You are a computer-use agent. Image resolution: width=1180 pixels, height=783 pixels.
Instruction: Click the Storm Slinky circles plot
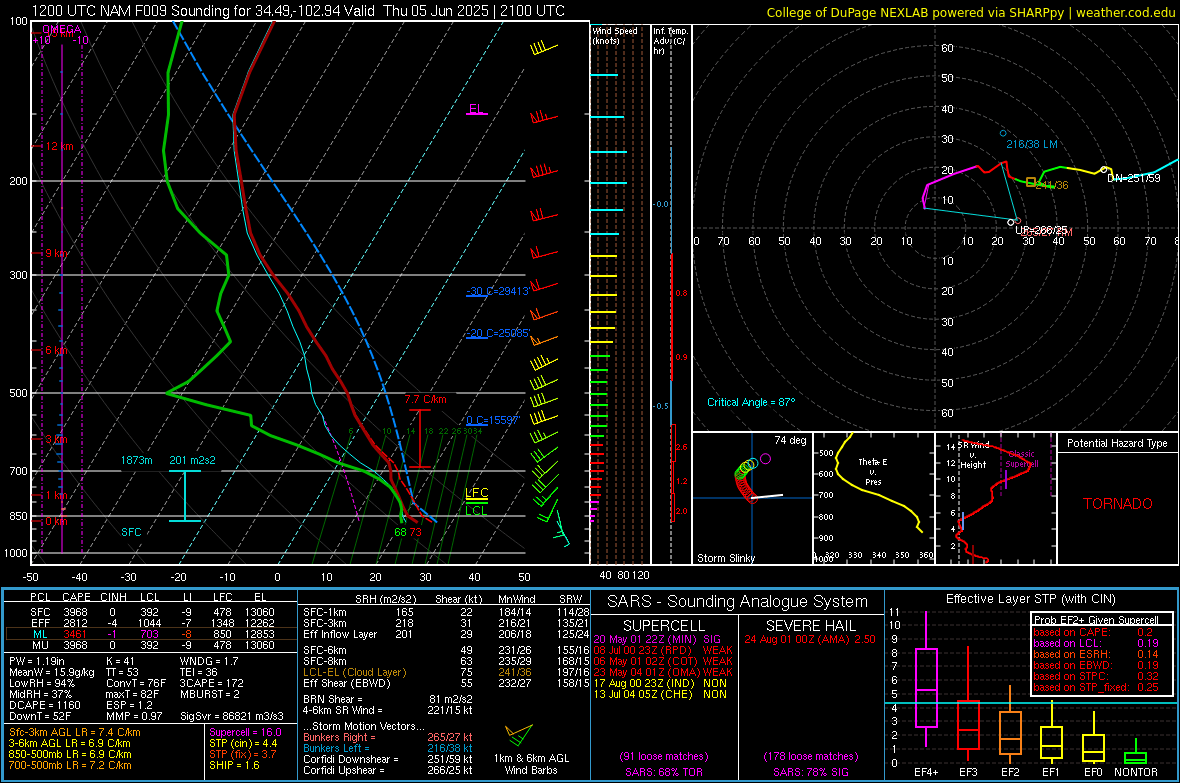click(751, 479)
